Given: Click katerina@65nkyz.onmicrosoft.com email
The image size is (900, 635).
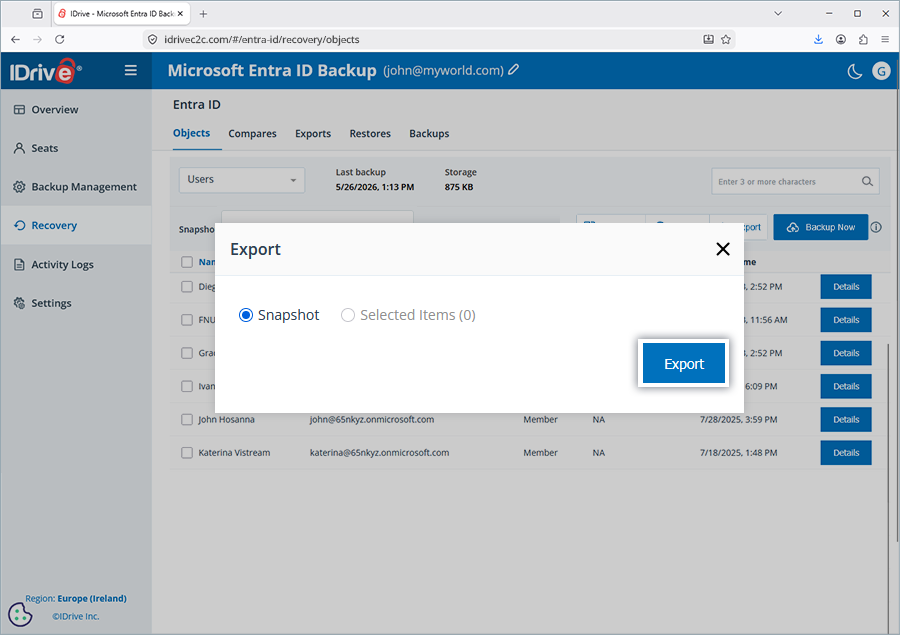Looking at the screenshot, I should tap(379, 453).
